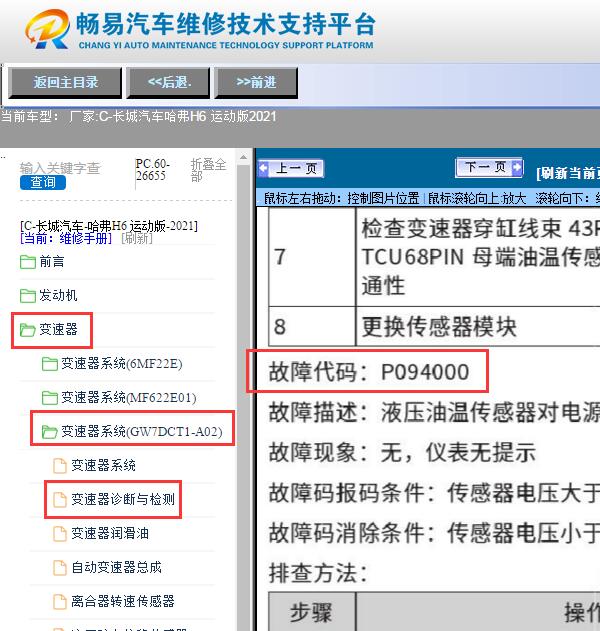Click the sidebar scrollbar up arrow
The image size is (600, 631).
pos(243,157)
